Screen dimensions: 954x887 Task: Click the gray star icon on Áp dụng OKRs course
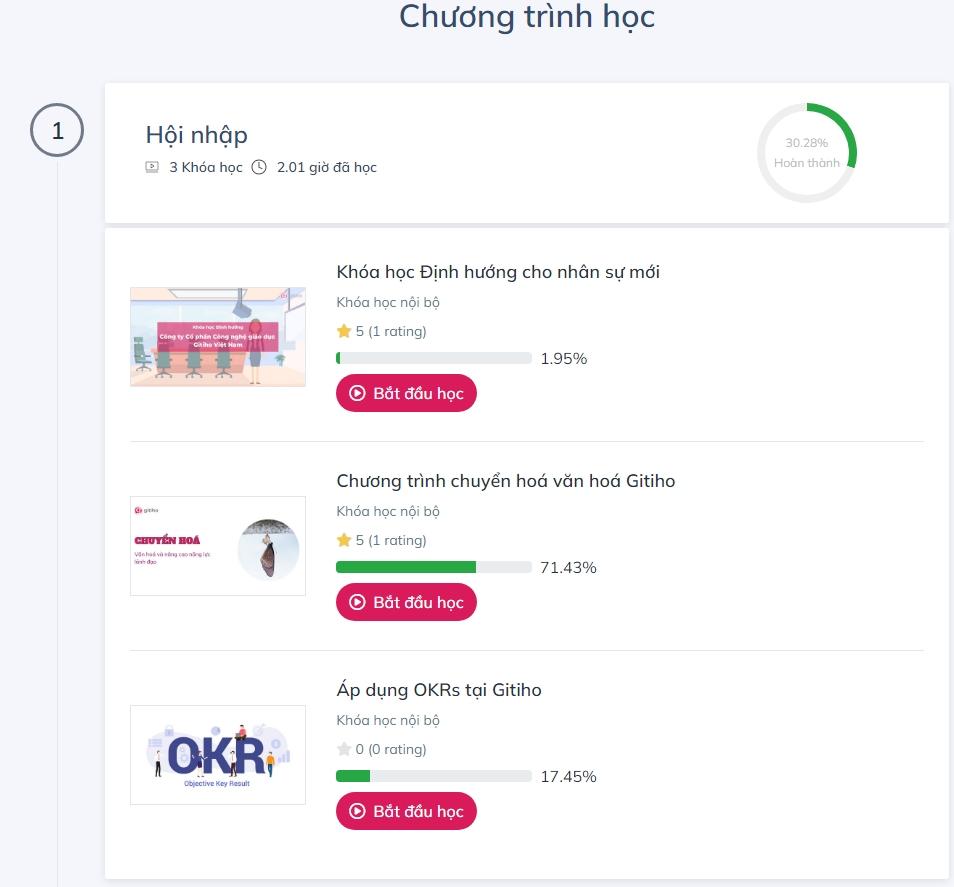coord(344,748)
